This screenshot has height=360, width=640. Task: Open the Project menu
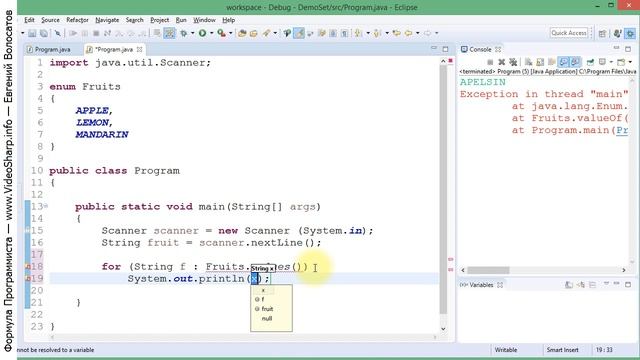160,20
